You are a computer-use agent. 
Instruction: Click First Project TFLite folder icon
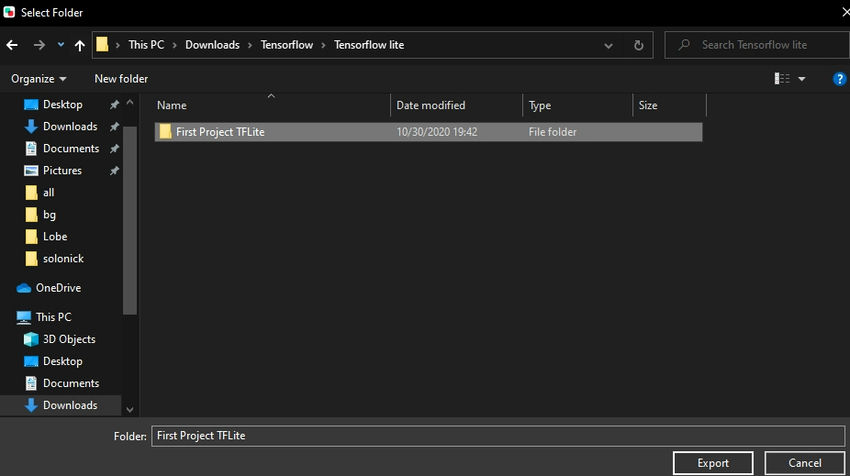pyautogui.click(x=165, y=131)
